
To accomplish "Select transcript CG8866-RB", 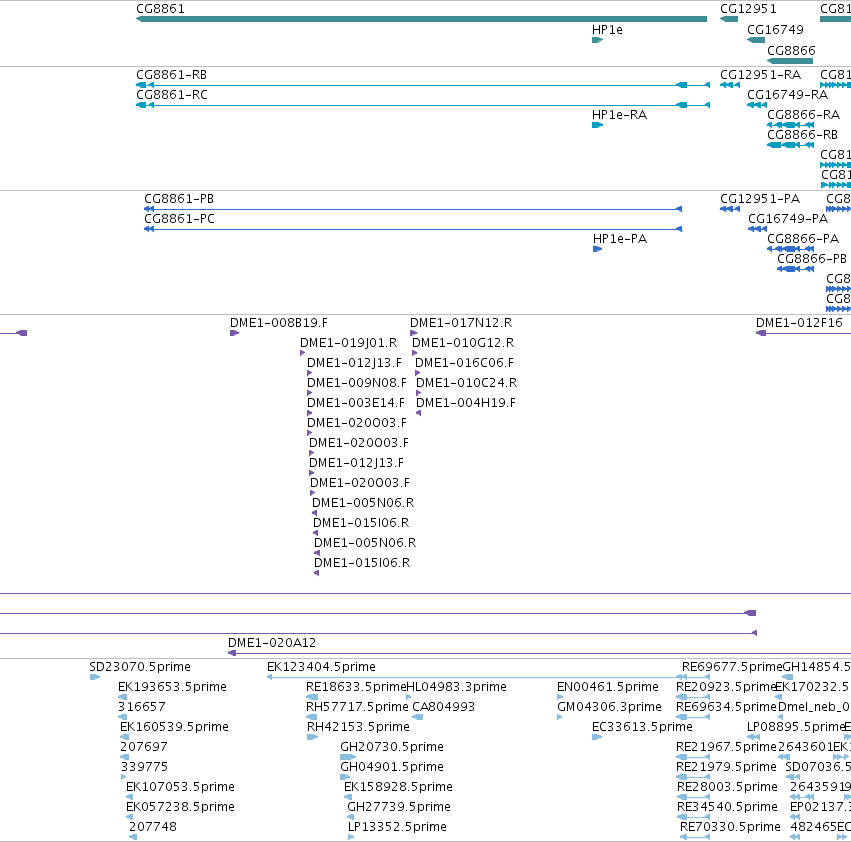I will (x=802, y=135).
